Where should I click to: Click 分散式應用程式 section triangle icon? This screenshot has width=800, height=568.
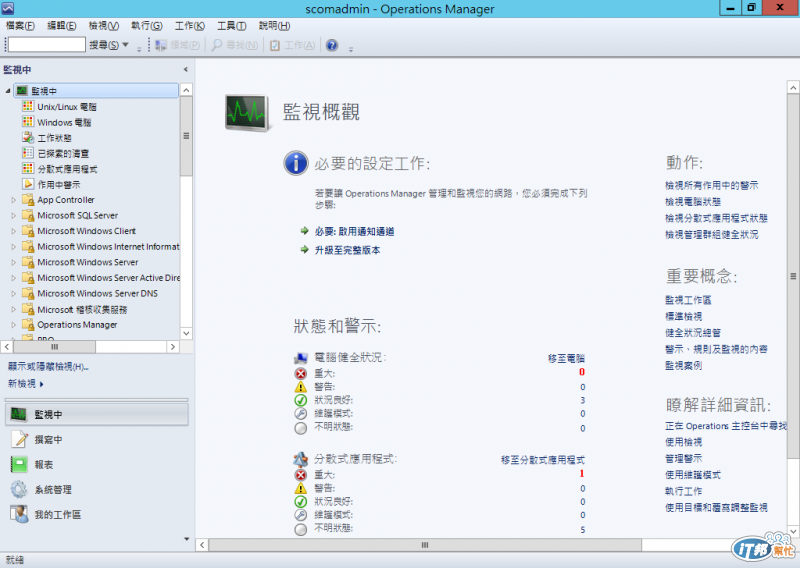[x=301, y=459]
